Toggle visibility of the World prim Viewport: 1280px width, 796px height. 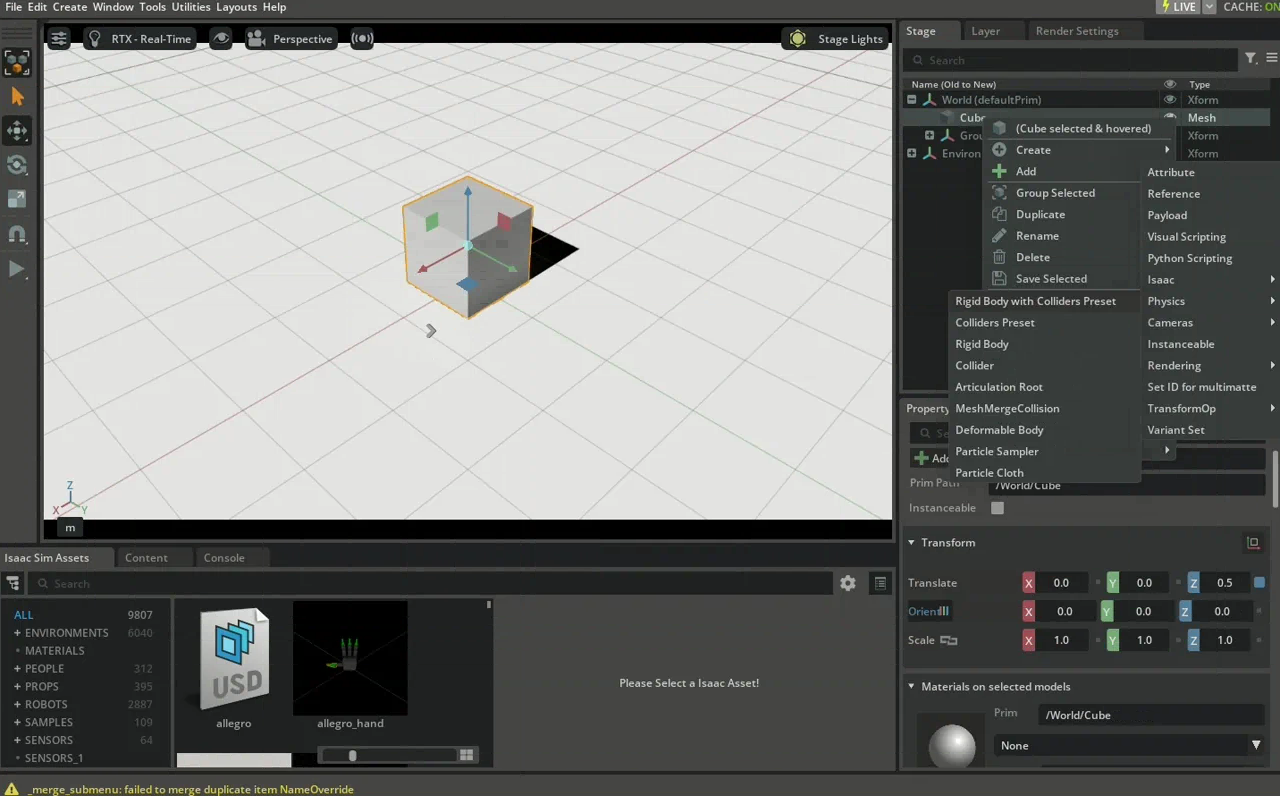pos(1169,99)
